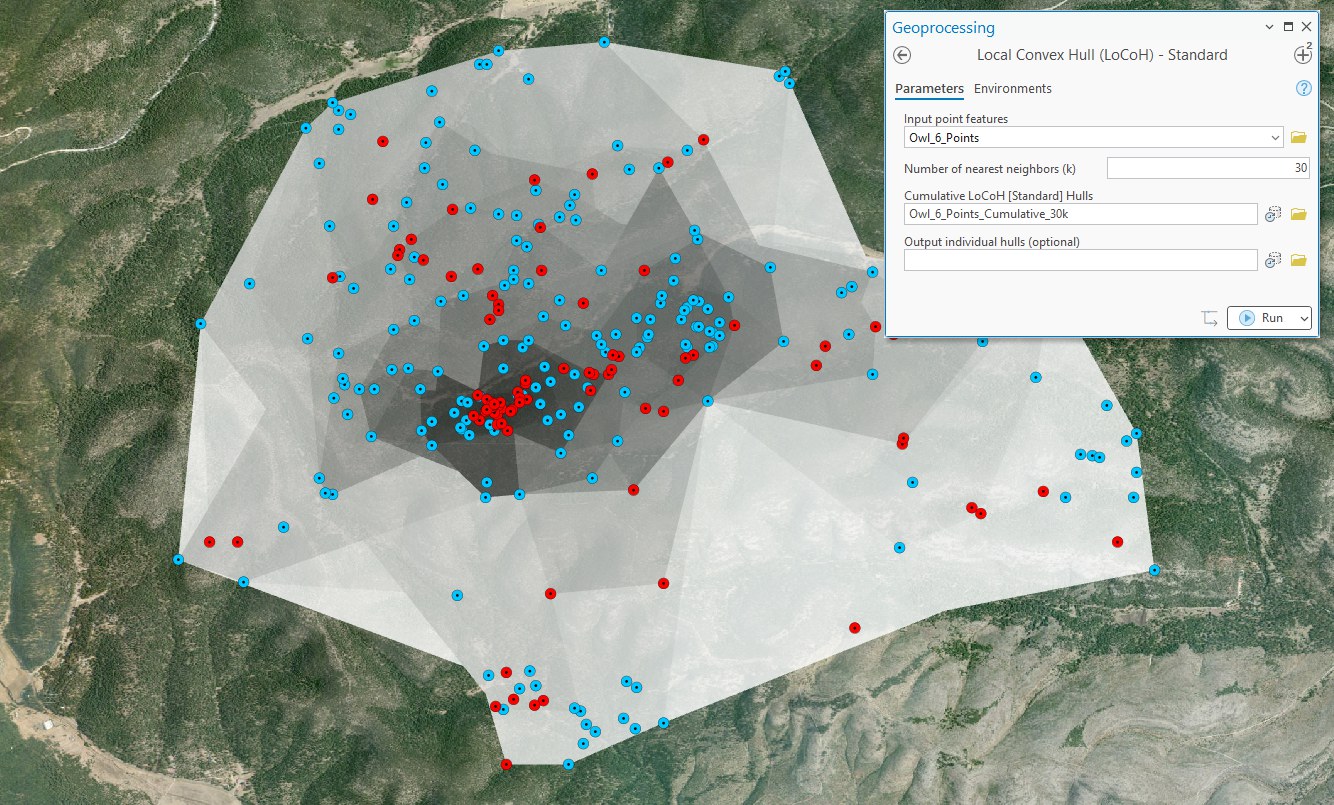Click the 'Local Convex Hull (LoCoH) - Standard' title
Screen dimensions: 1334x805
tap(1102, 55)
